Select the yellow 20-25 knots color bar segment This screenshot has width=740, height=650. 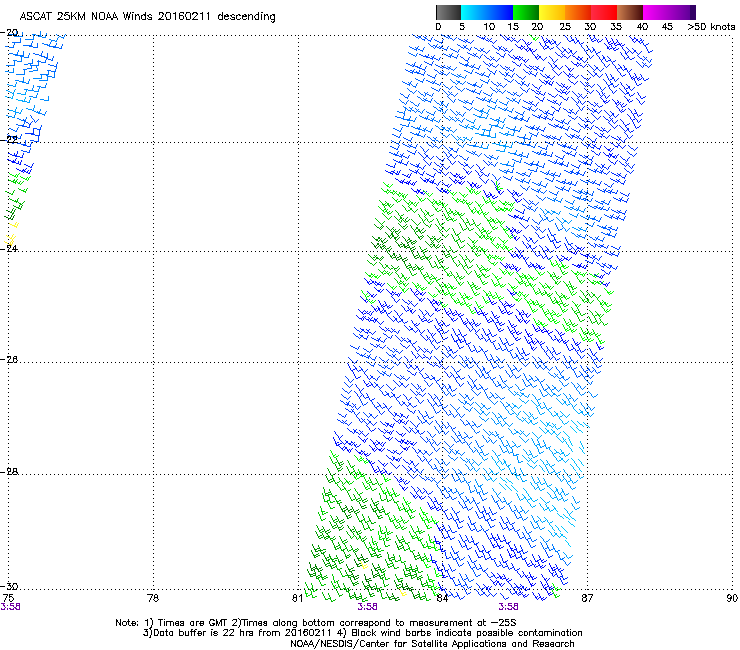coord(552,12)
